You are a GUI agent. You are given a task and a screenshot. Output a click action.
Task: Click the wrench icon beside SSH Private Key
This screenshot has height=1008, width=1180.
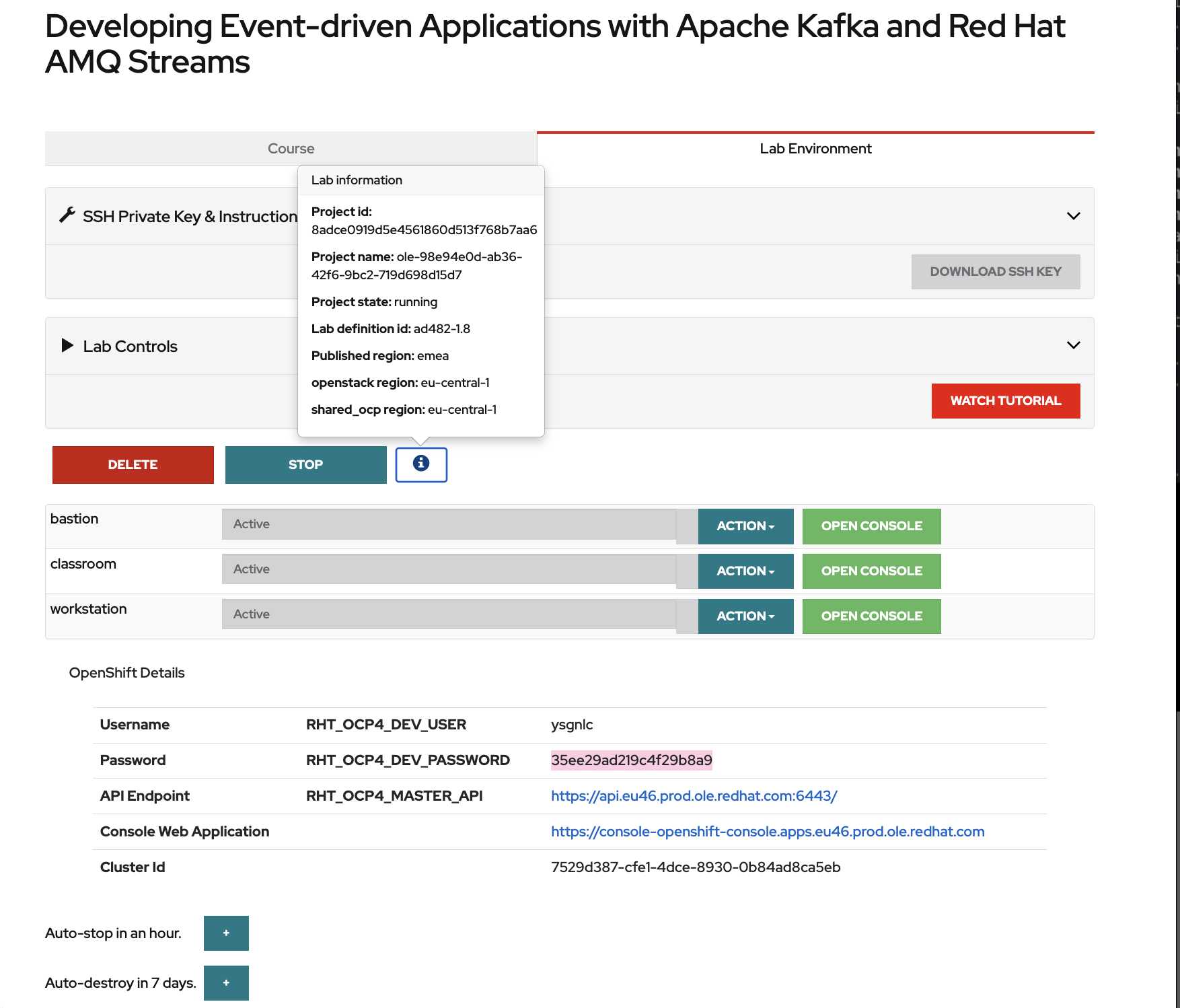(x=67, y=215)
